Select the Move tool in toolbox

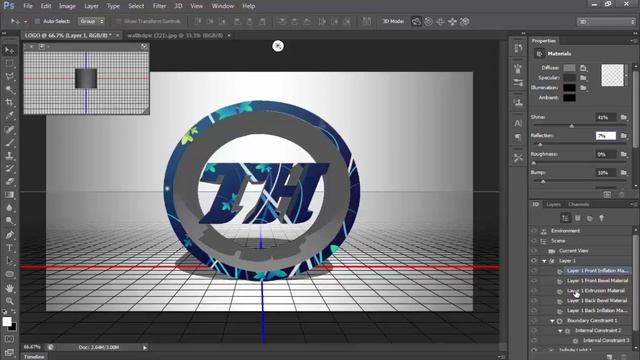tap(9, 50)
